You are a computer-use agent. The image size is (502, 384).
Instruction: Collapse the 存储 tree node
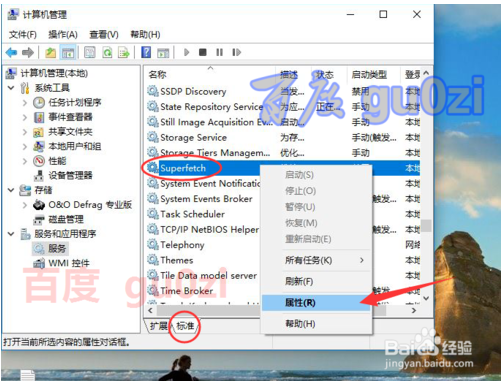click(11, 190)
